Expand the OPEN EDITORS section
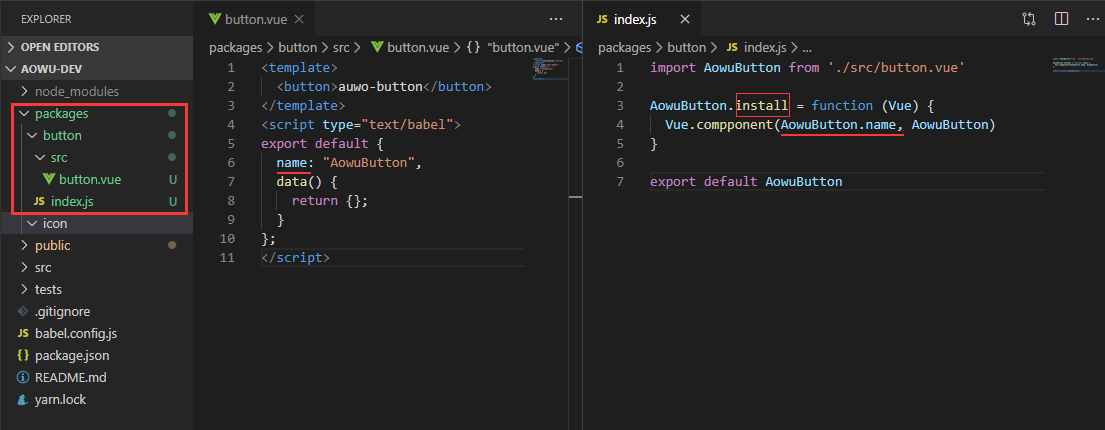1105x430 pixels. pyautogui.click(x=53, y=47)
